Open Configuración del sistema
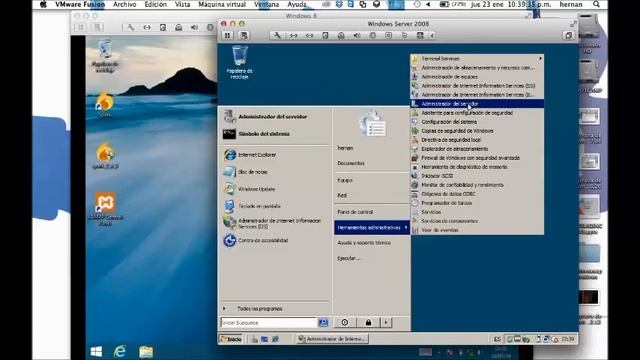Image resolution: width=640 pixels, height=360 pixels. (477, 122)
